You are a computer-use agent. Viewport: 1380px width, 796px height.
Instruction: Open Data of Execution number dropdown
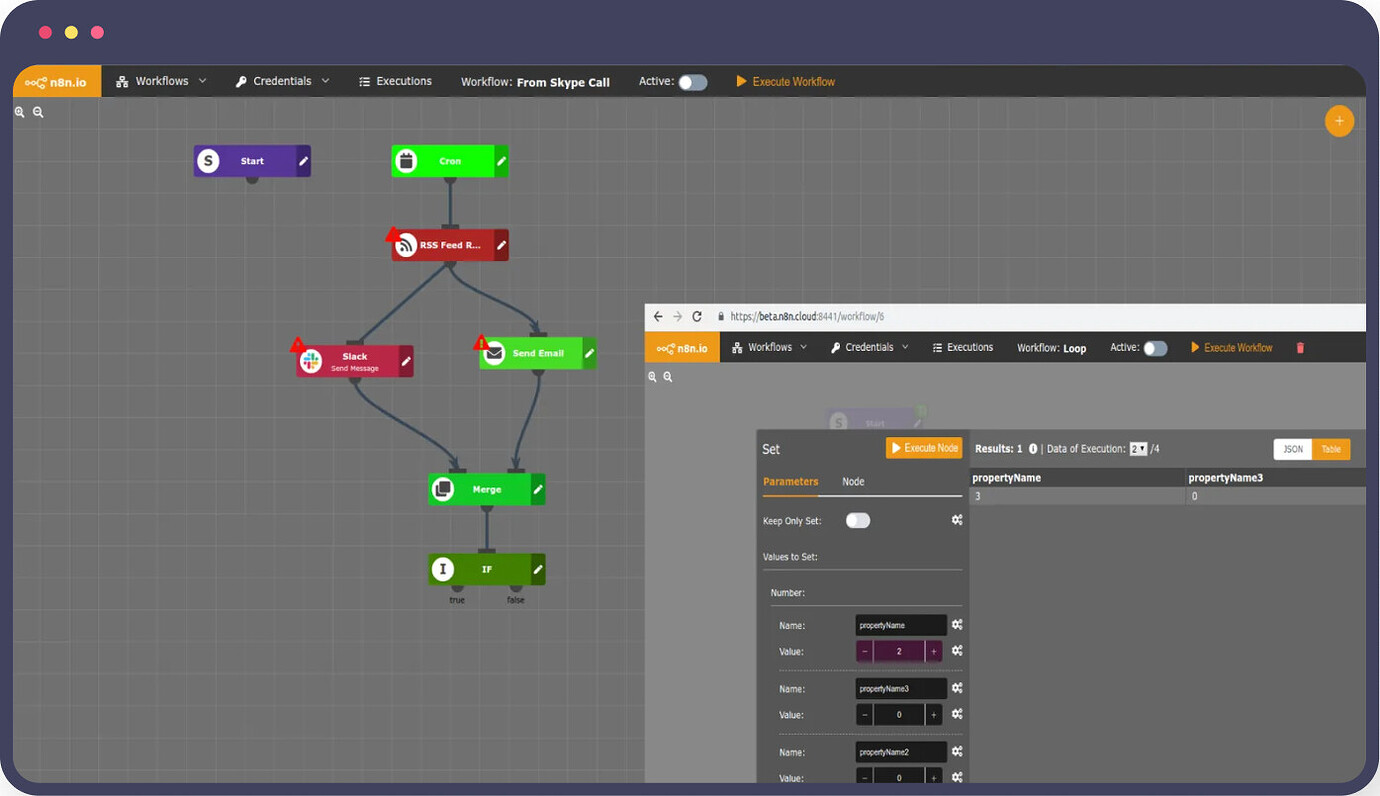1138,449
